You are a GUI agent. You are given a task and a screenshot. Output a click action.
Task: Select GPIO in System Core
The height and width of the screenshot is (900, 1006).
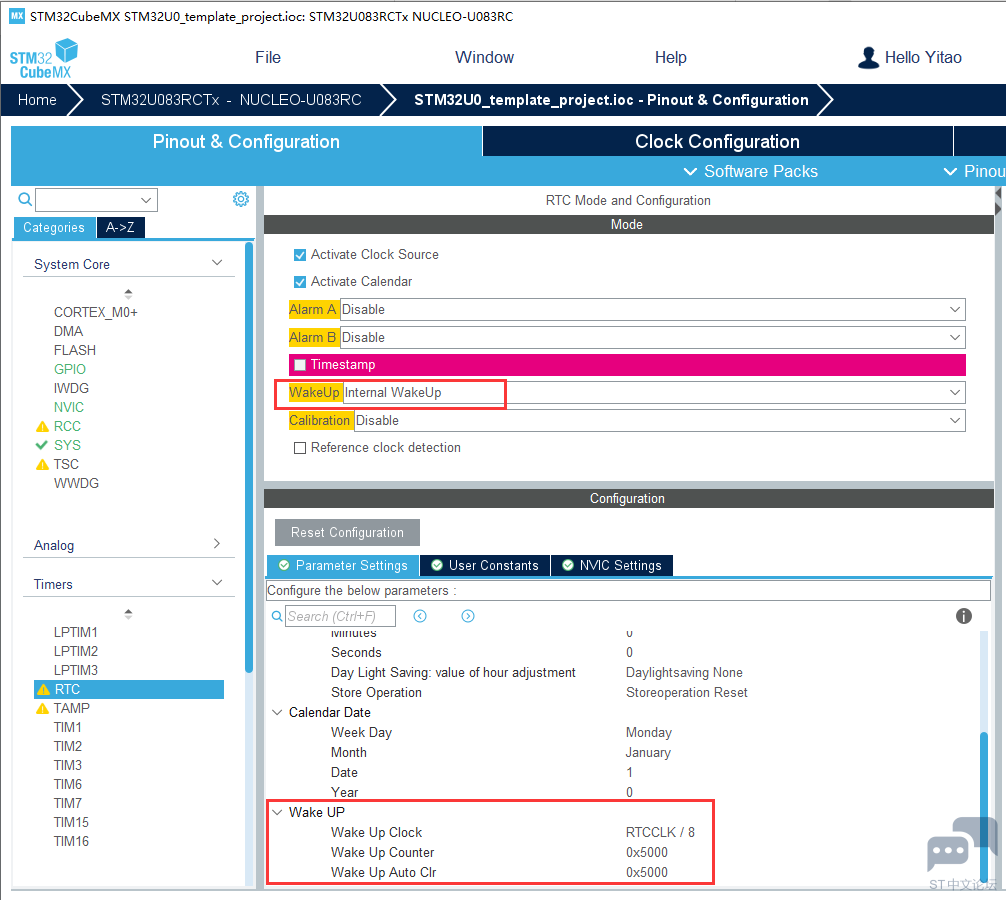click(x=69, y=369)
